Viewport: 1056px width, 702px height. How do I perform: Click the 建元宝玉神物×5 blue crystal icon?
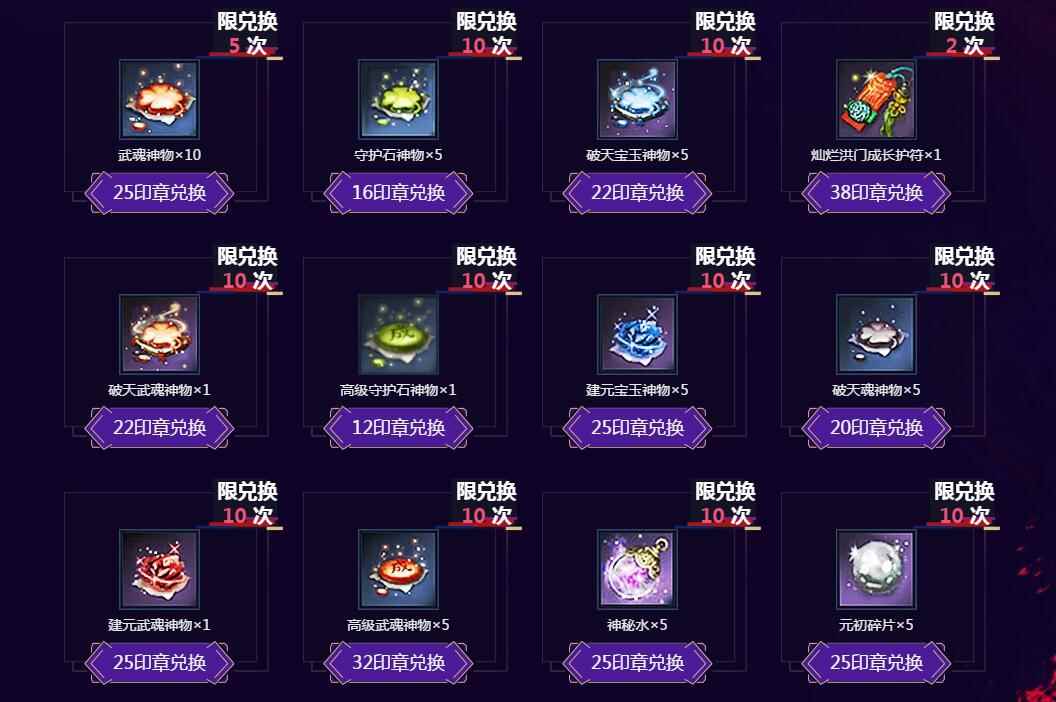coord(637,334)
